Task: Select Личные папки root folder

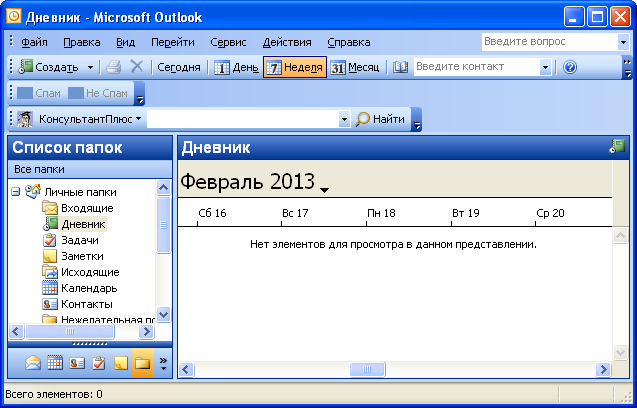Action: (80, 192)
